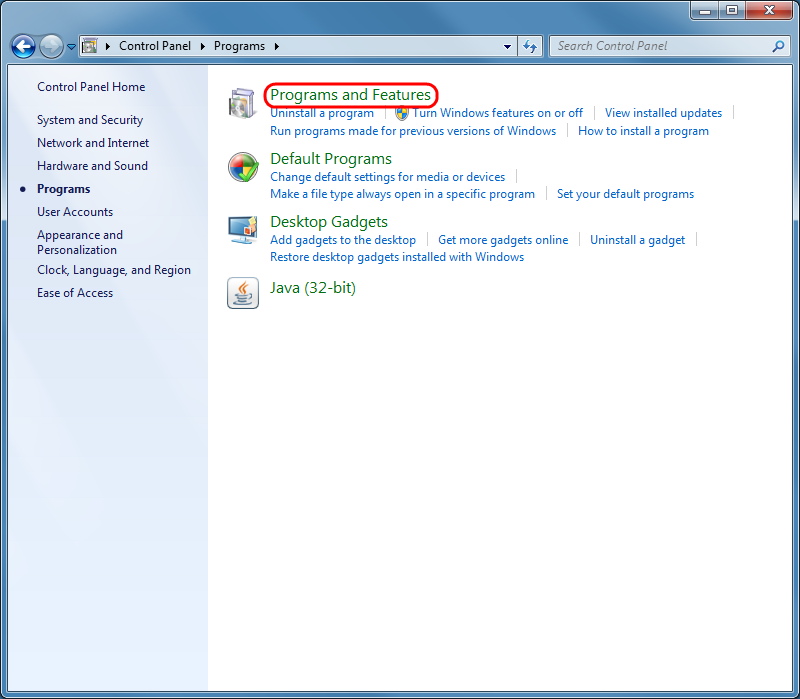Image resolution: width=800 pixels, height=699 pixels.
Task: Click Restore desktop gadgets installed with Windows
Action: 397,257
